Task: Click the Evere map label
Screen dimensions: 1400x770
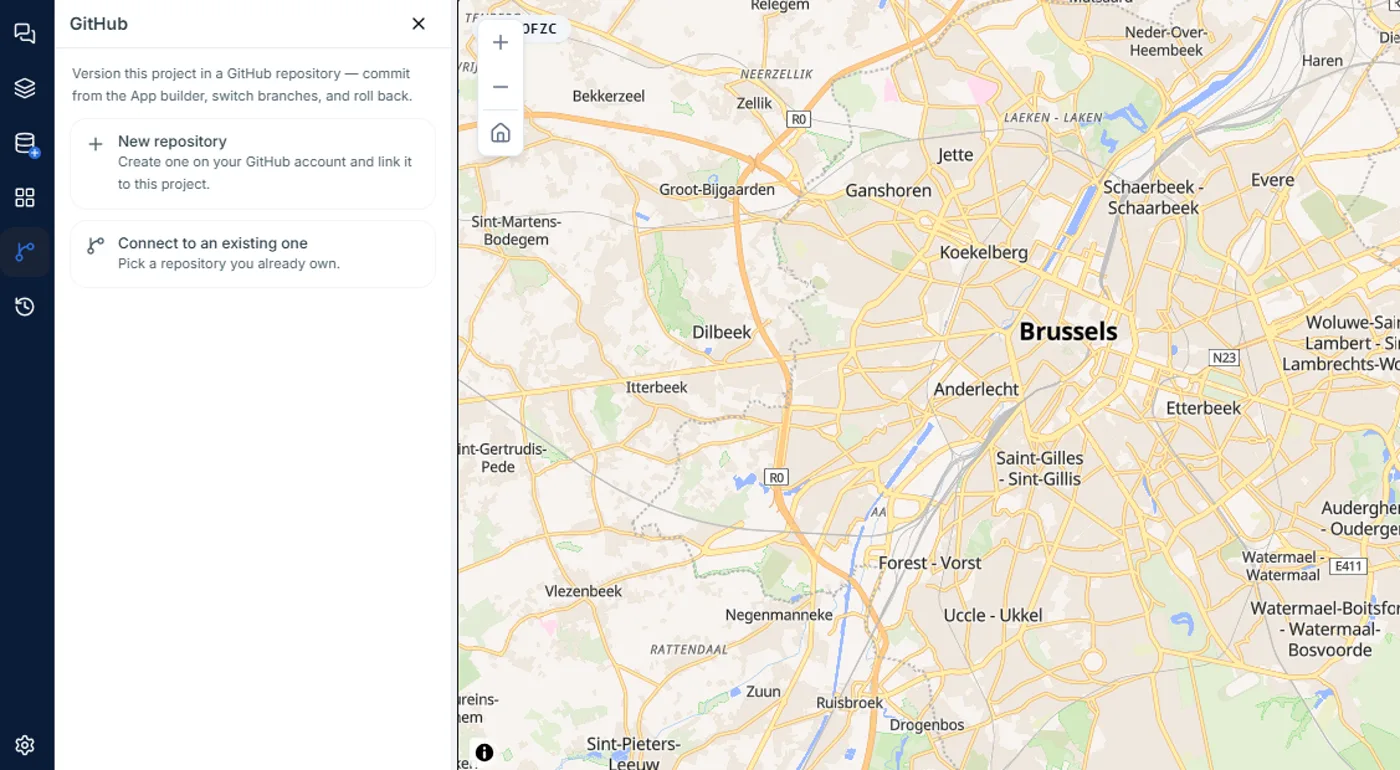Action: (1273, 180)
